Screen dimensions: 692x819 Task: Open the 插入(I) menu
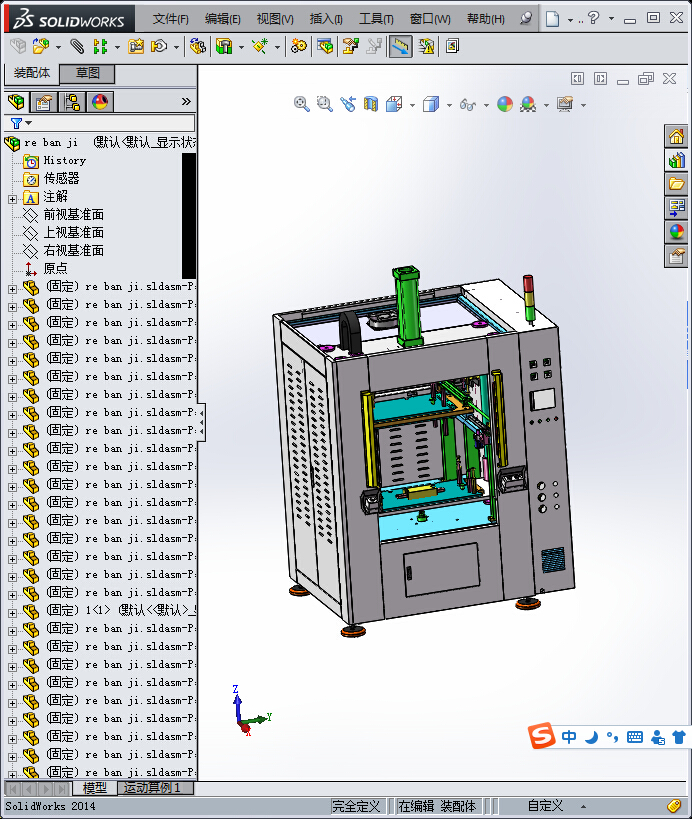pos(326,19)
